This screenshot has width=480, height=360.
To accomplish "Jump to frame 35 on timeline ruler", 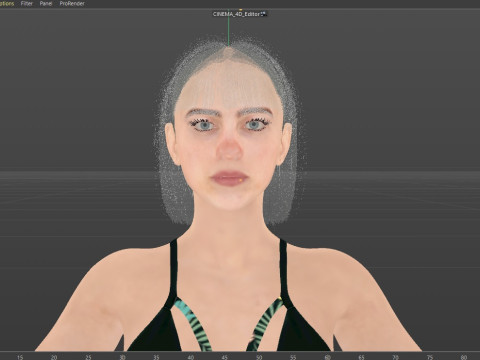I will [x=157, y=357].
